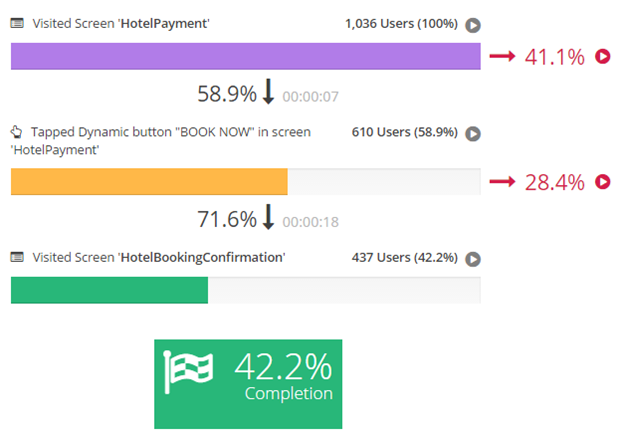Viewport: 624px width, 433px height.
Task: Click the gray play icon next to 437 Users
Action: (x=473, y=259)
